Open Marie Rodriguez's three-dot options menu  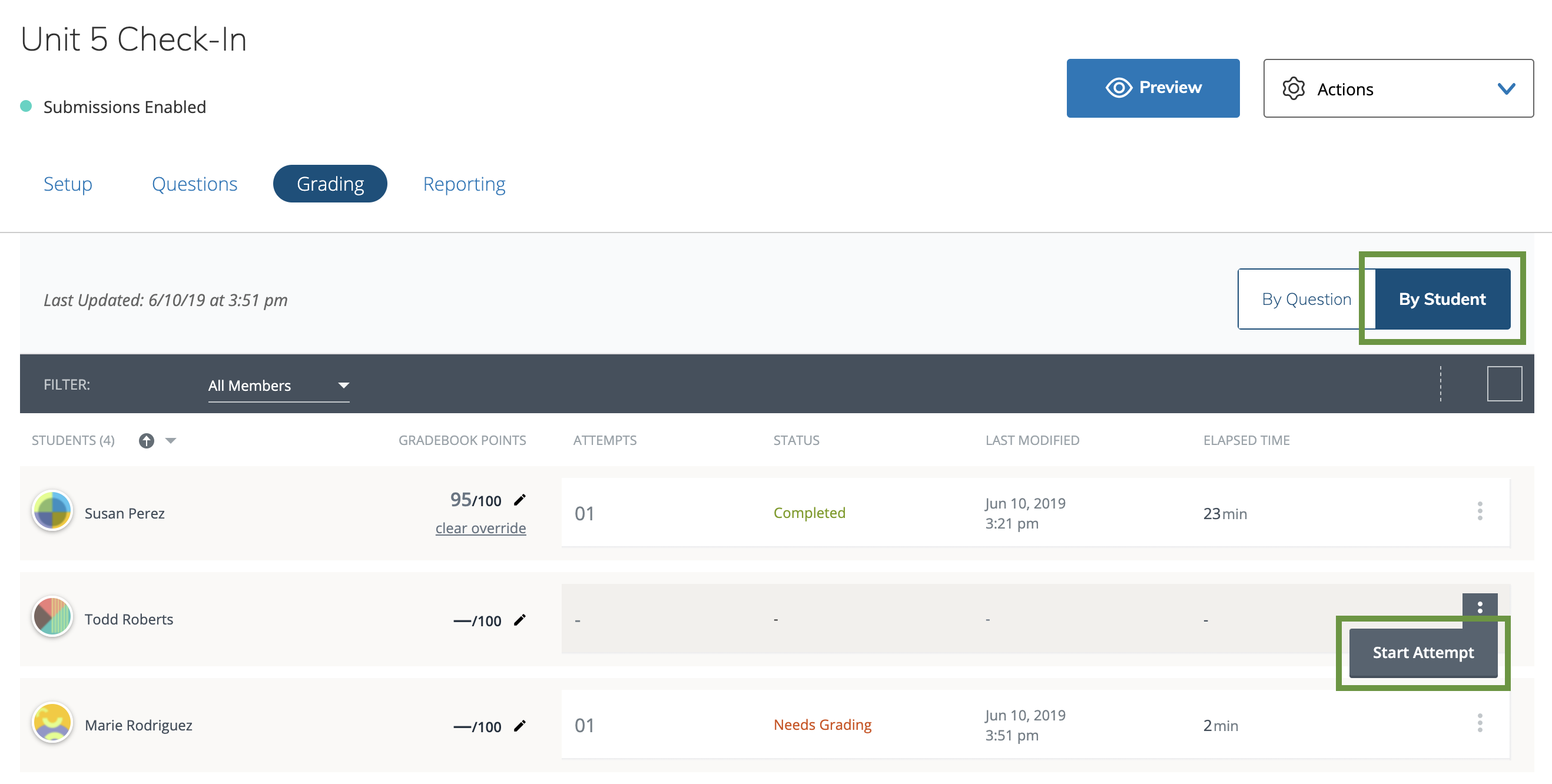[x=1479, y=723]
